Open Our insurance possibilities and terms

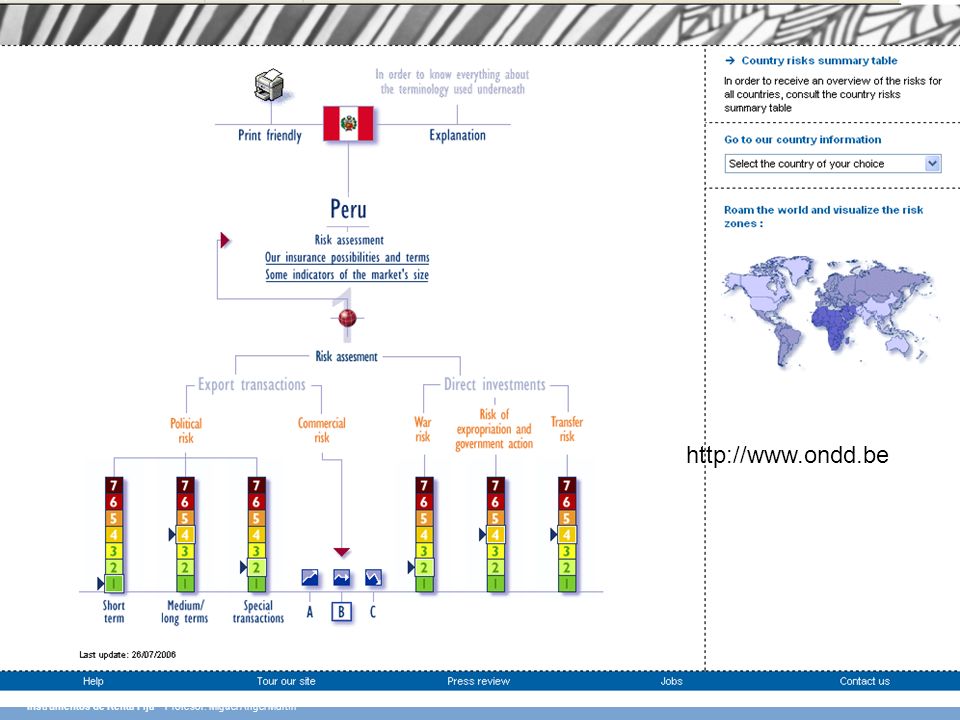(x=347, y=258)
